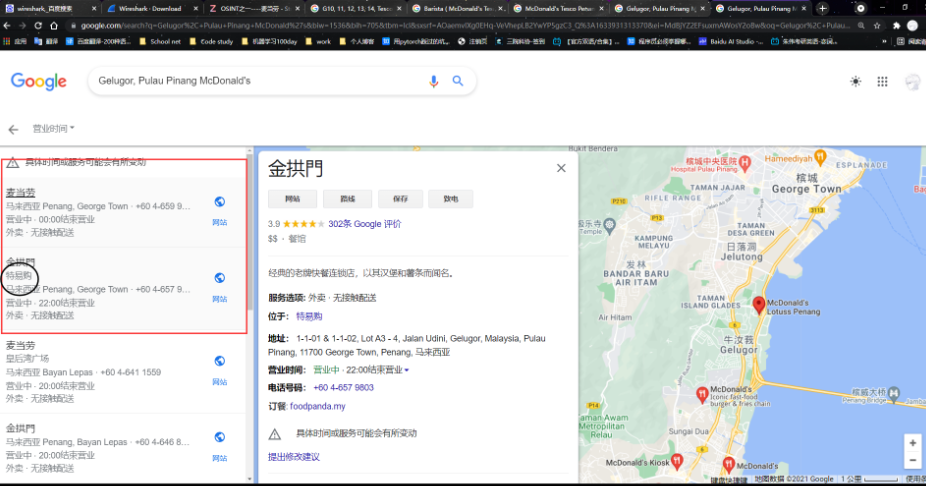The height and width of the screenshot is (486, 926).
Task: Zoom in on the map
Action: point(912,443)
